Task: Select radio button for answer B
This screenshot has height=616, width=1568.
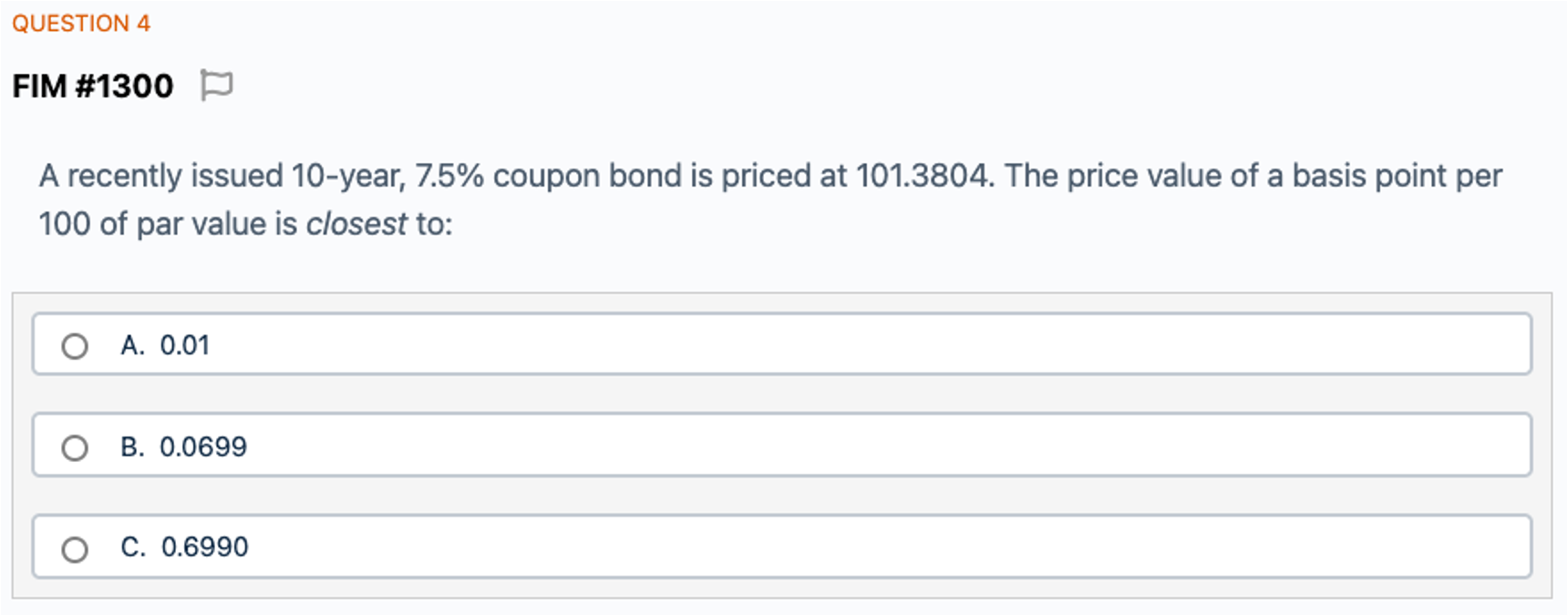Action: (x=75, y=447)
